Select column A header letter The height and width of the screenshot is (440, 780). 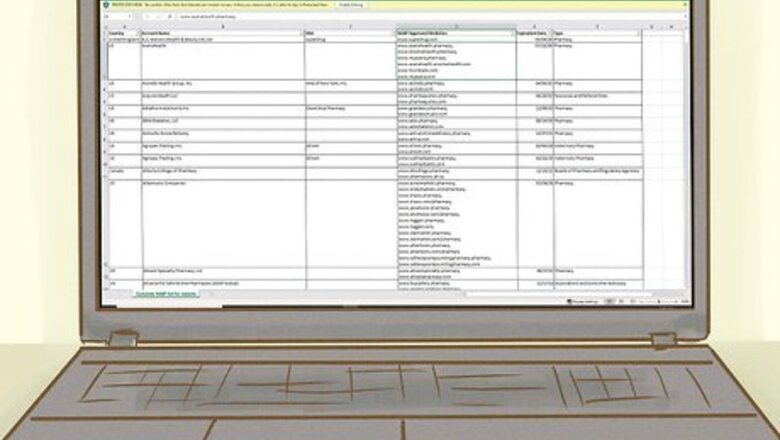pyautogui.click(x=123, y=26)
